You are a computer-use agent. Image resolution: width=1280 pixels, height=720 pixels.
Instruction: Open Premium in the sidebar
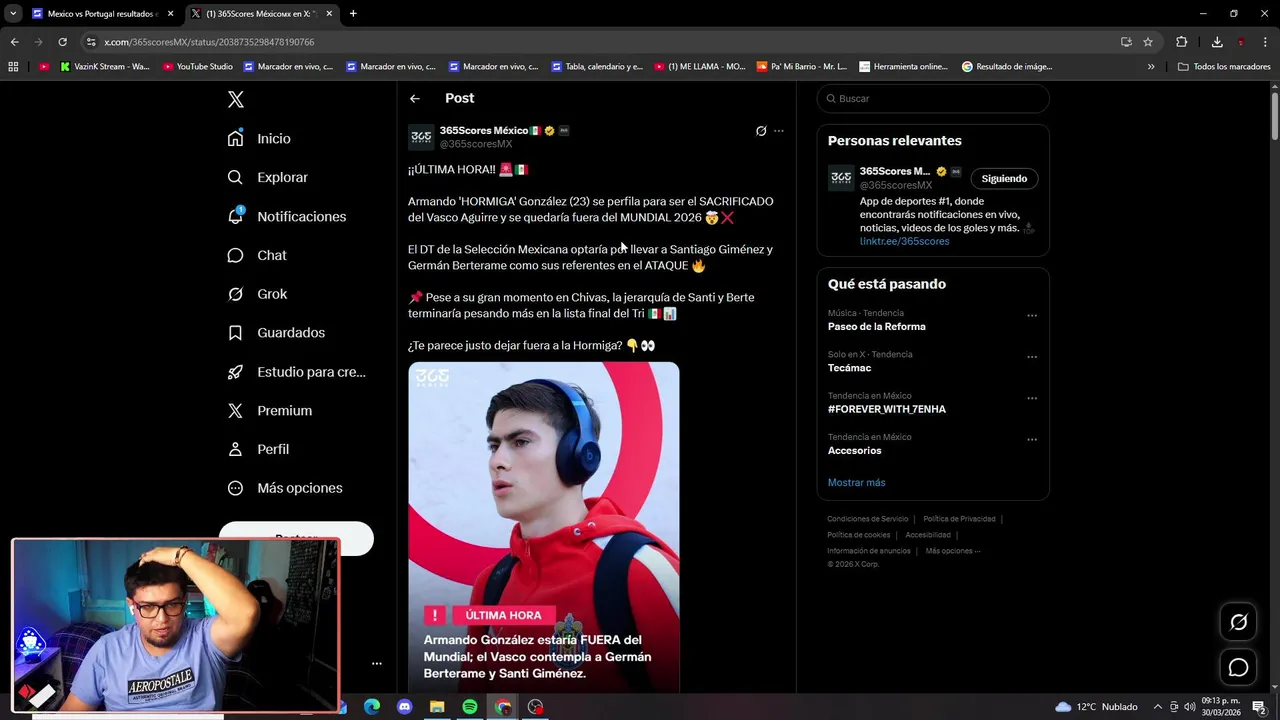(x=269, y=411)
